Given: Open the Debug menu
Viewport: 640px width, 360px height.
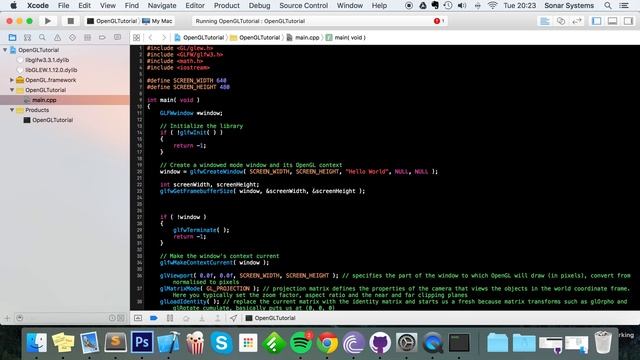Looking at the screenshot, I should 259,6.
